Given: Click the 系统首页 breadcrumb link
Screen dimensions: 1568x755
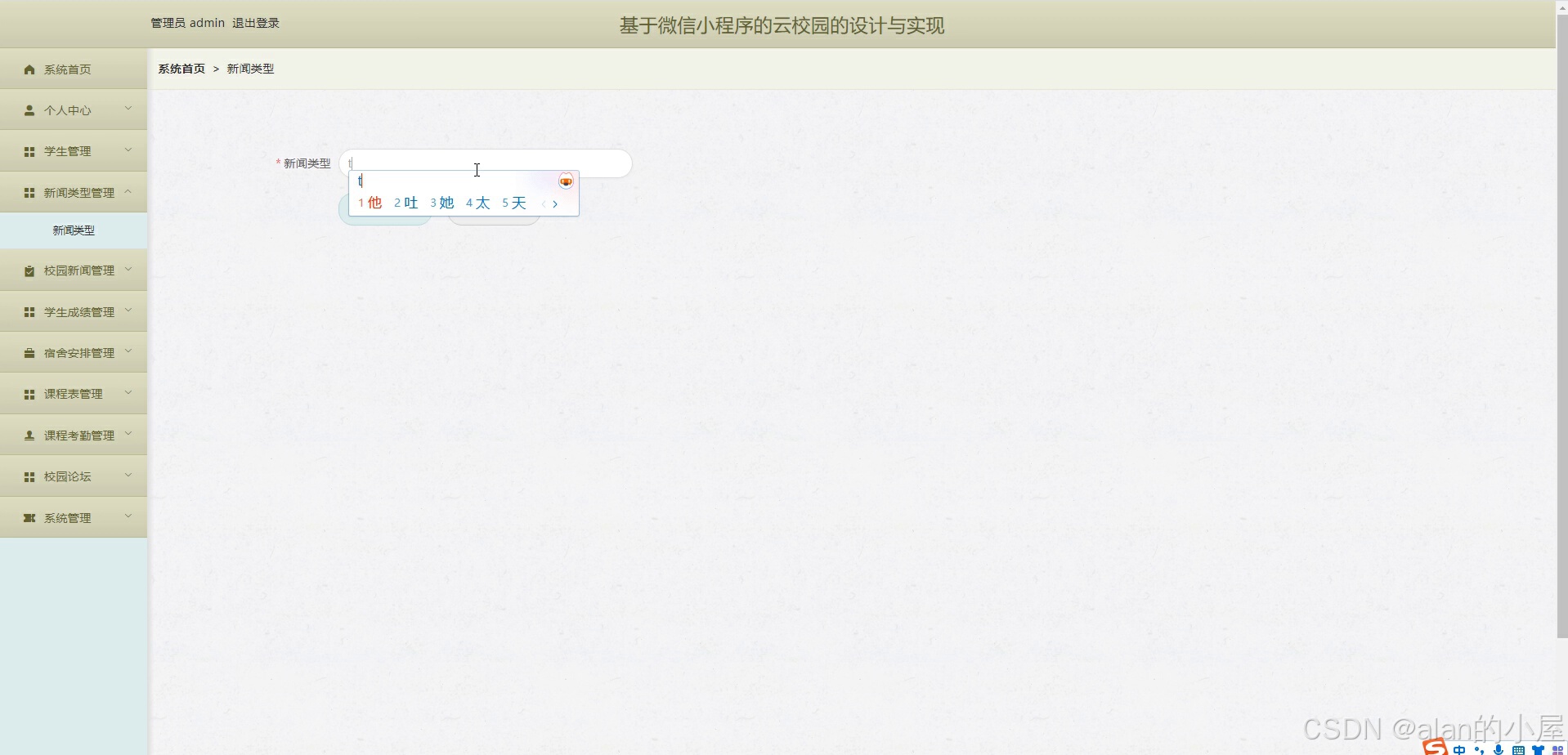Looking at the screenshot, I should coord(181,69).
